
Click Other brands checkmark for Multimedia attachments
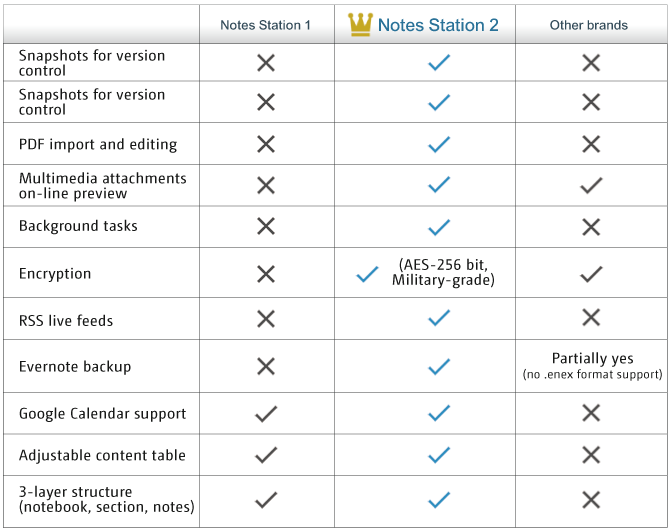point(591,185)
